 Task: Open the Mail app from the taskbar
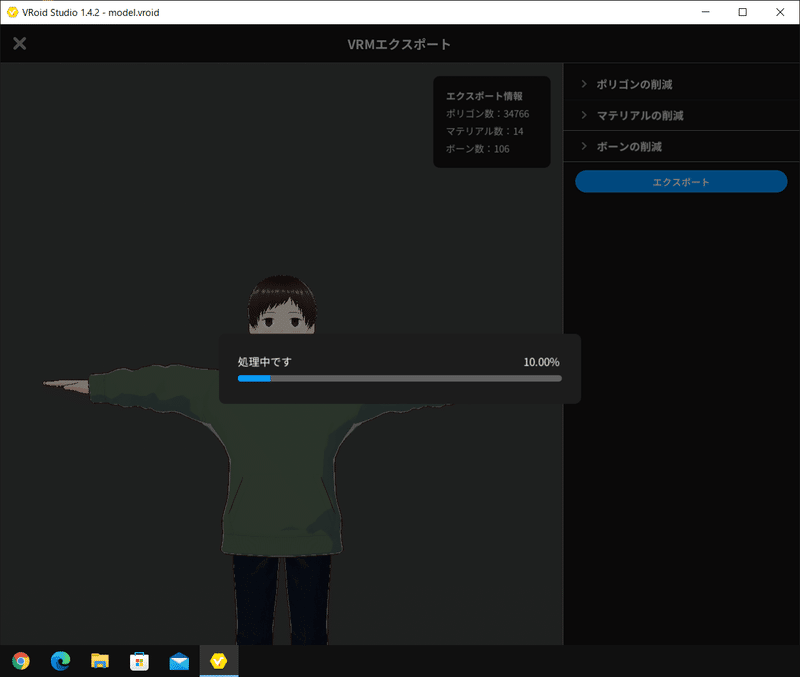[x=179, y=662]
